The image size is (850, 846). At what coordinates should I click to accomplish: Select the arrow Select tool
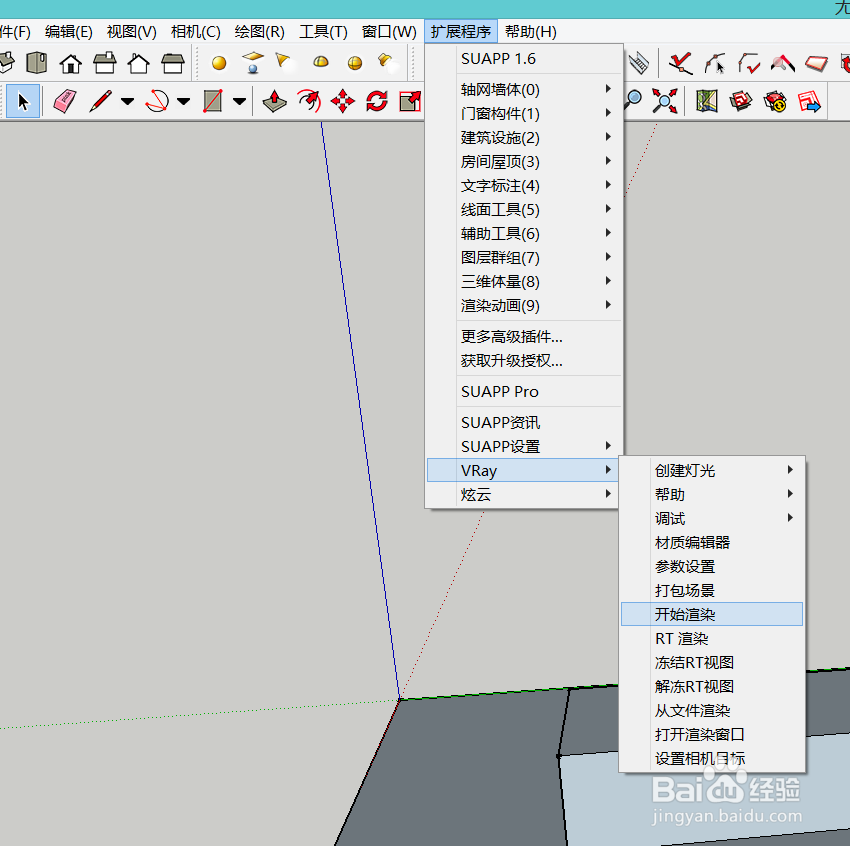point(24,101)
